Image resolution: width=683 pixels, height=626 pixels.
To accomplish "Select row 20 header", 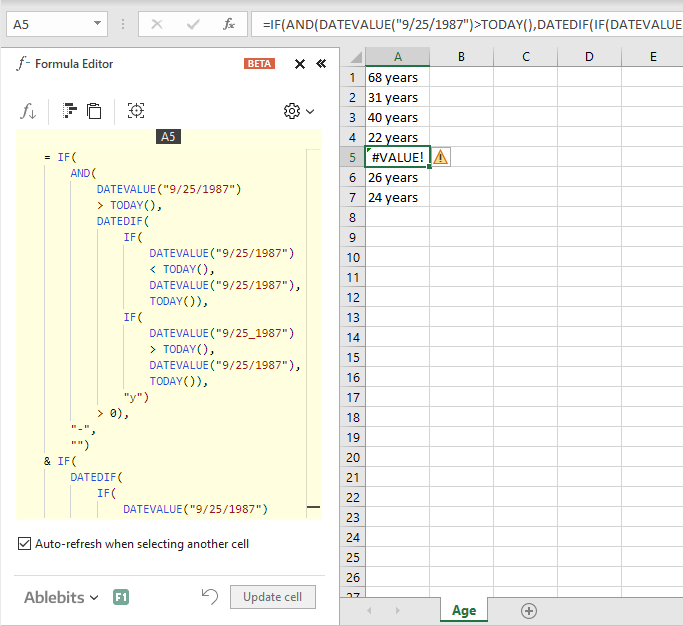I will tap(352, 457).
